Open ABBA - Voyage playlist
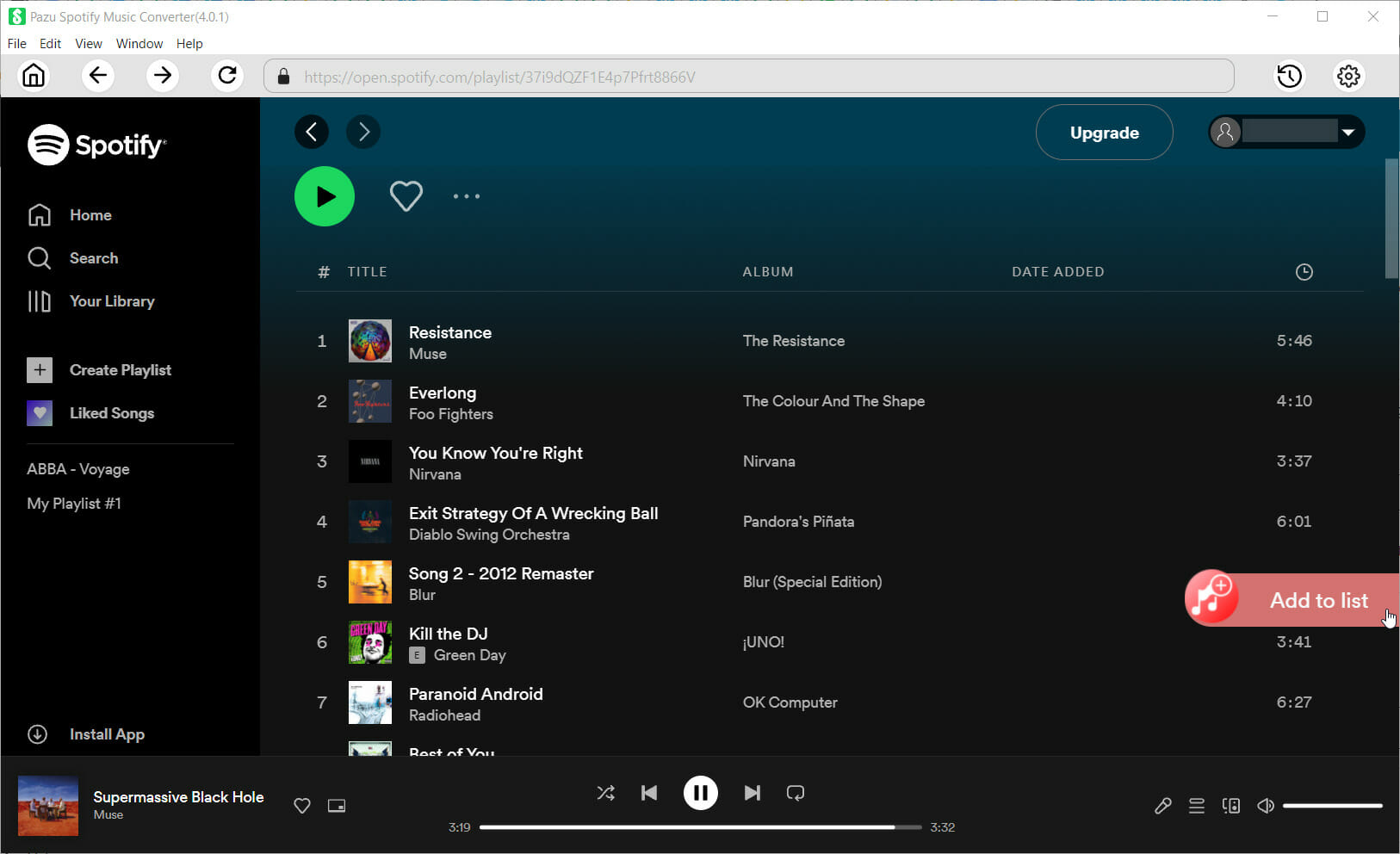1400x854 pixels. [78, 469]
